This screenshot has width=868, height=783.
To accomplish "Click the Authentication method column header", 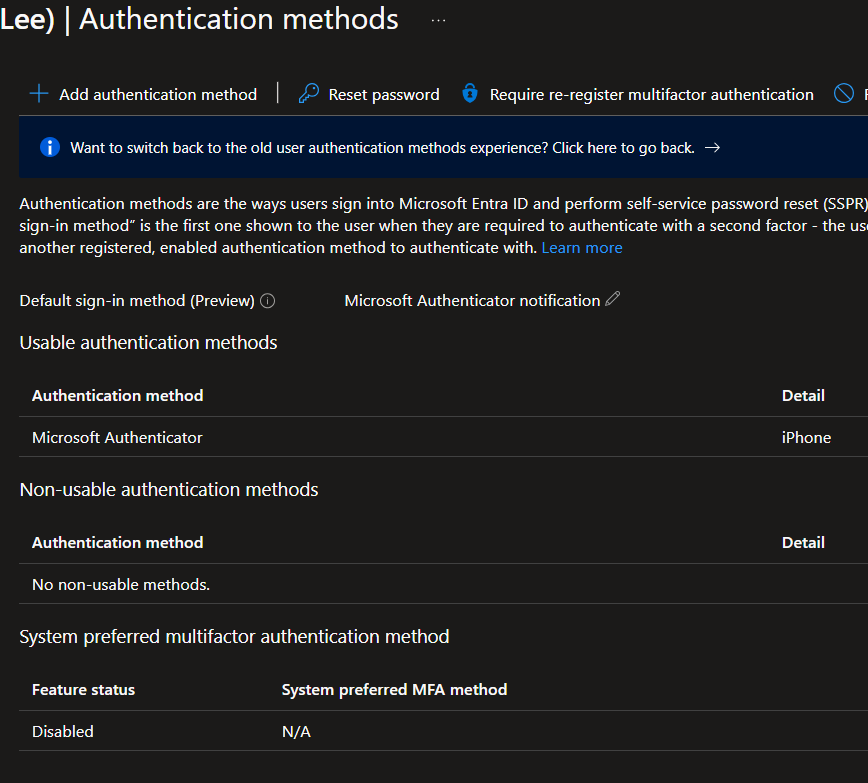I will (117, 395).
